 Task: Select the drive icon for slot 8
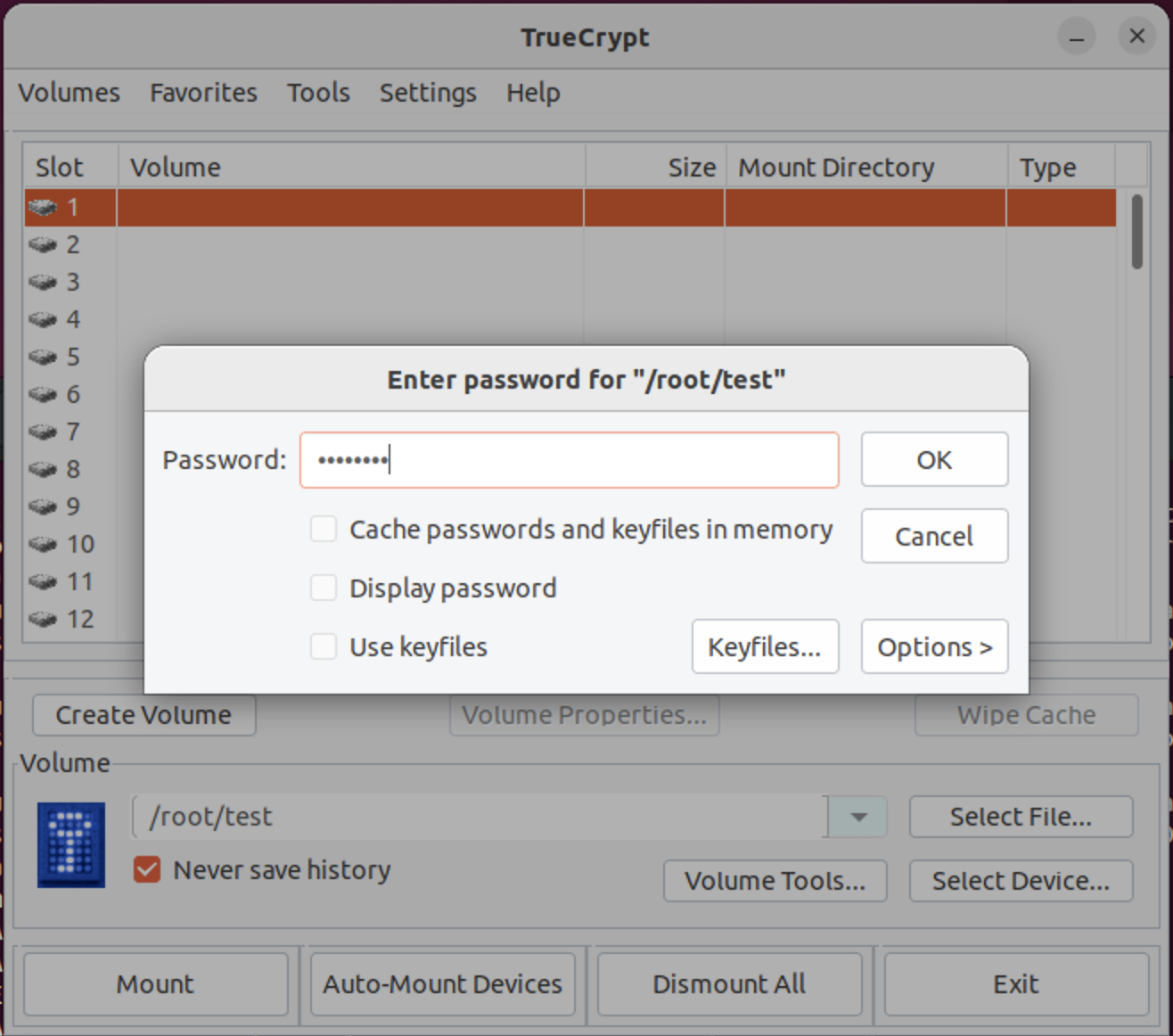click(x=42, y=470)
